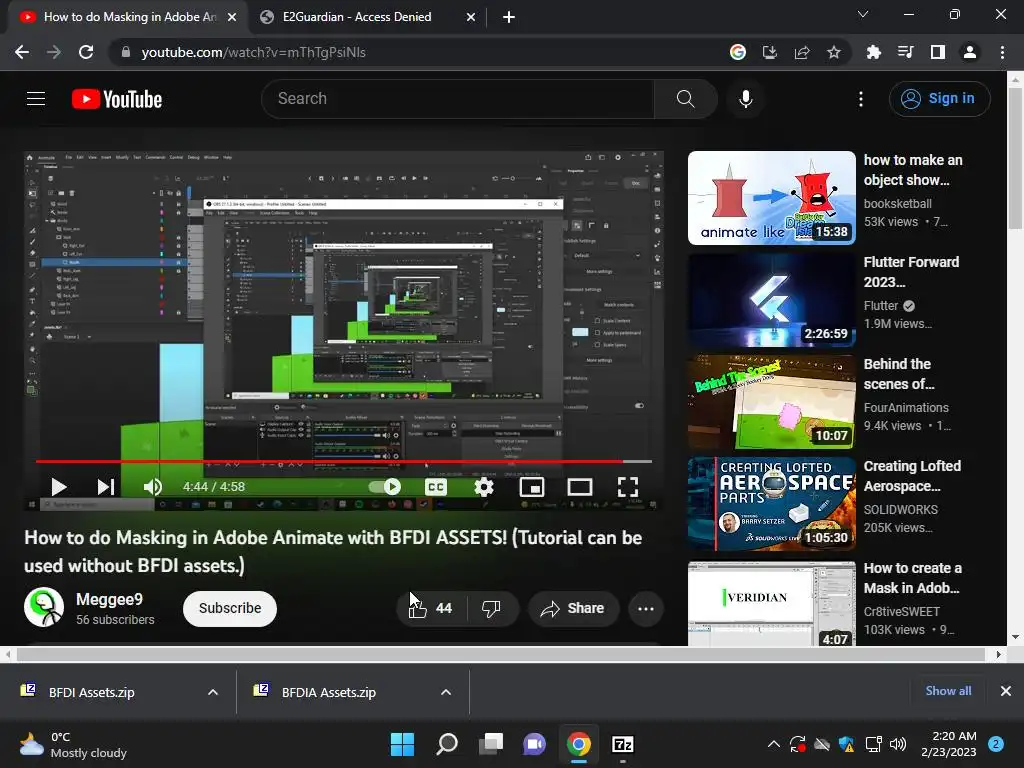
Task: Enter full screen mode
Action: tap(628, 487)
